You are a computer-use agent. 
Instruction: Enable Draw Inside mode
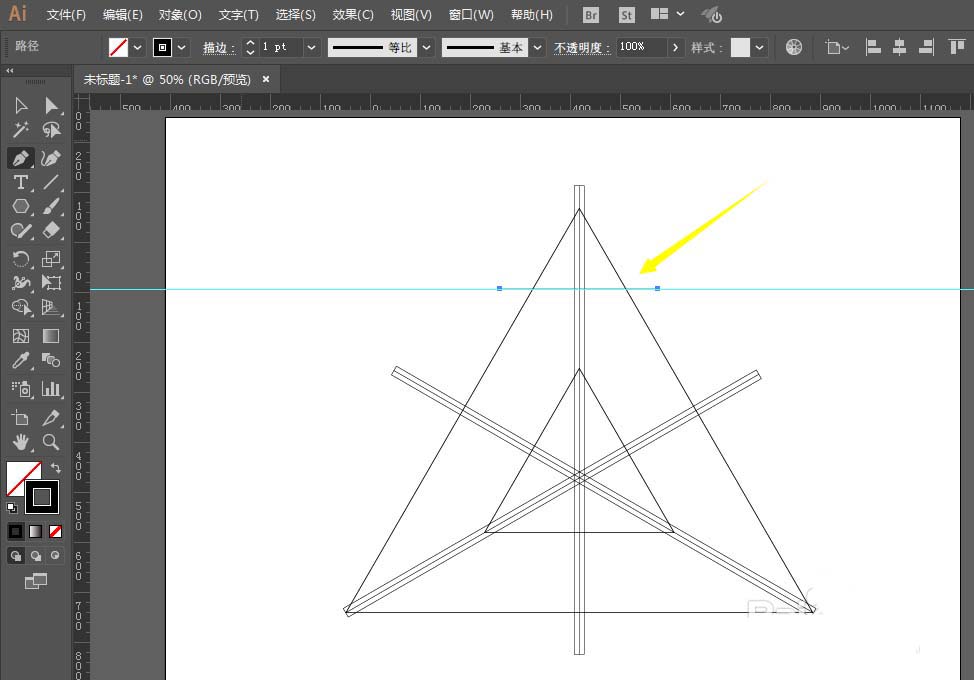pos(55,556)
